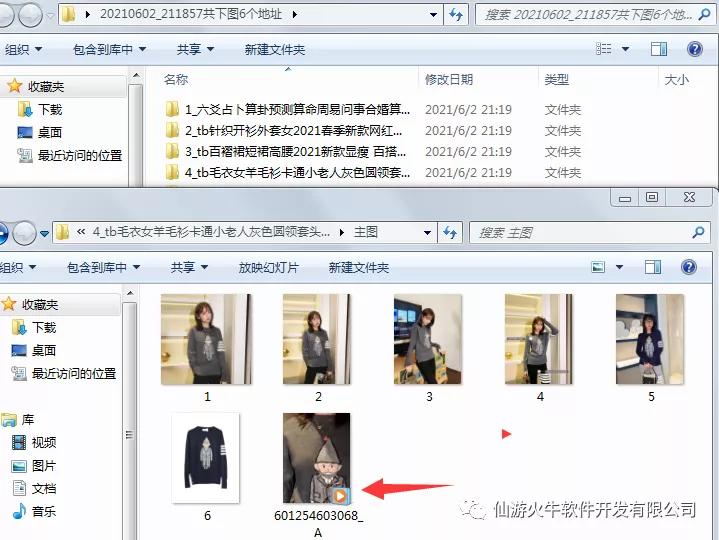Open 音乐 library
This screenshot has width=719, height=540.
[34, 511]
